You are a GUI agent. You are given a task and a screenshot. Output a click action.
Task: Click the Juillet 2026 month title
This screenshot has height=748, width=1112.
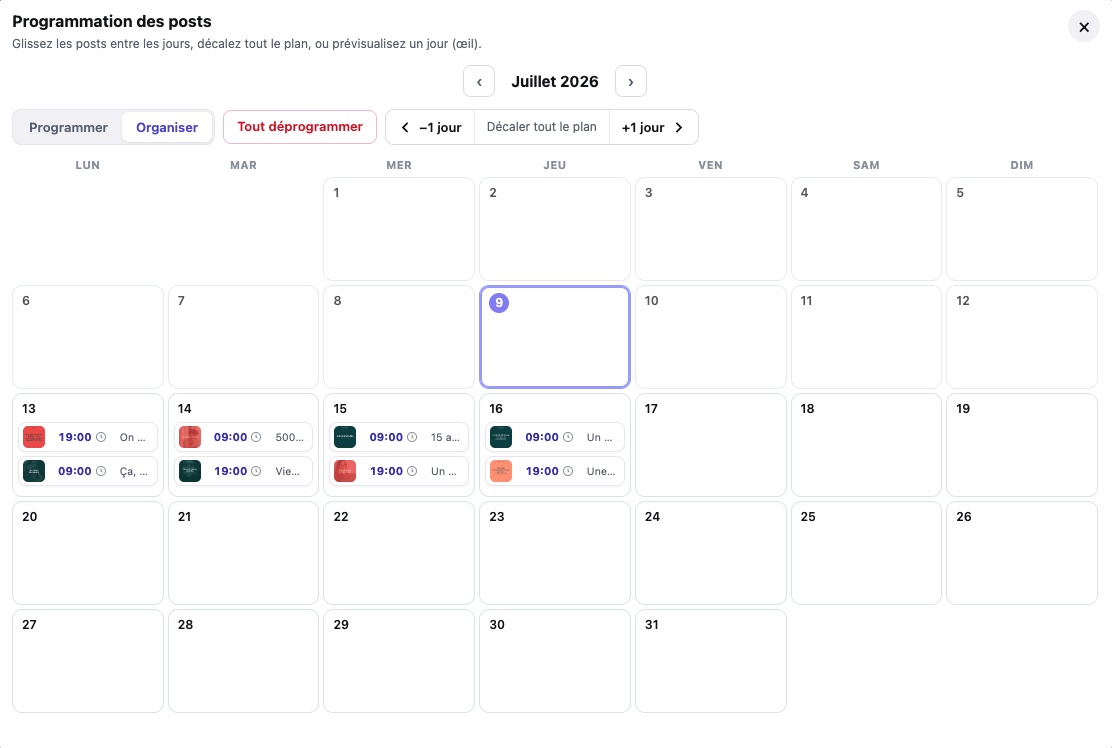555,82
